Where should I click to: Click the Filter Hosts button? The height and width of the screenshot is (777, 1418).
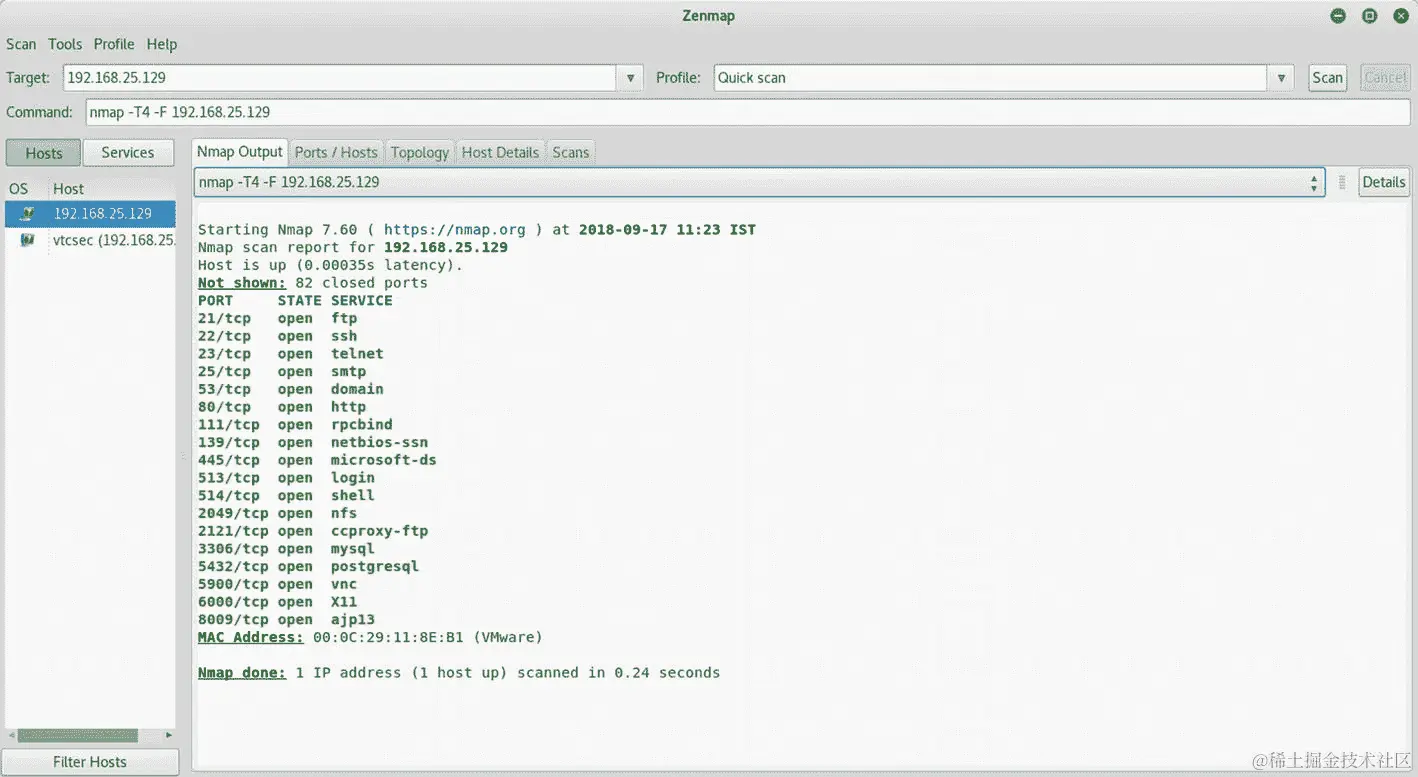[x=90, y=762]
